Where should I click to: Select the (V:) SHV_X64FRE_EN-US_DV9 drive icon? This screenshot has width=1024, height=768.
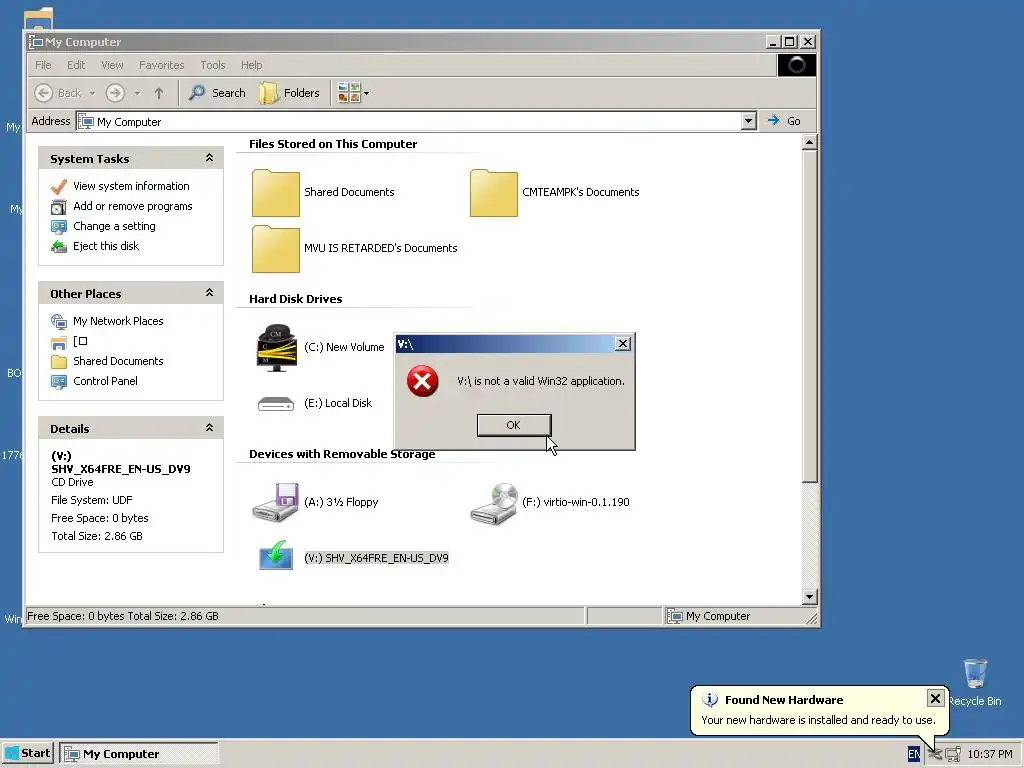(x=276, y=555)
